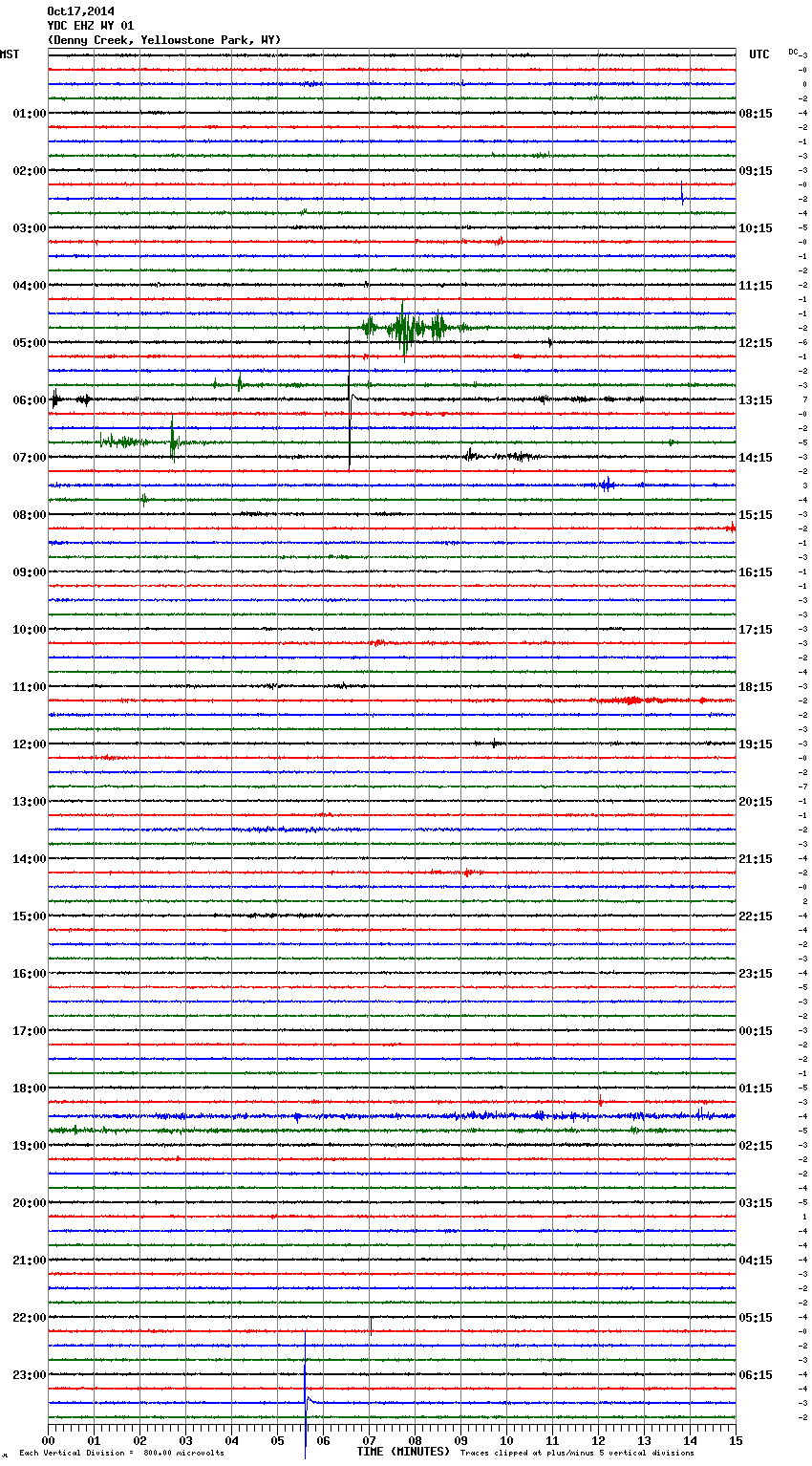Click the 06:15 UTC time label
The width and height of the screenshot is (812, 1466).
coord(756,1375)
